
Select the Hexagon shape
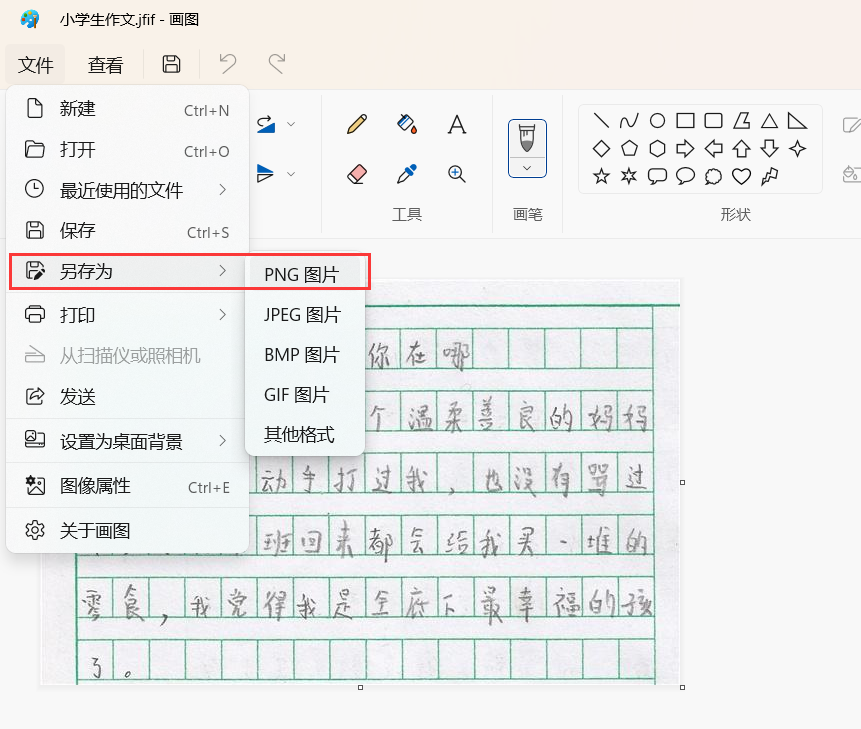(x=657, y=148)
